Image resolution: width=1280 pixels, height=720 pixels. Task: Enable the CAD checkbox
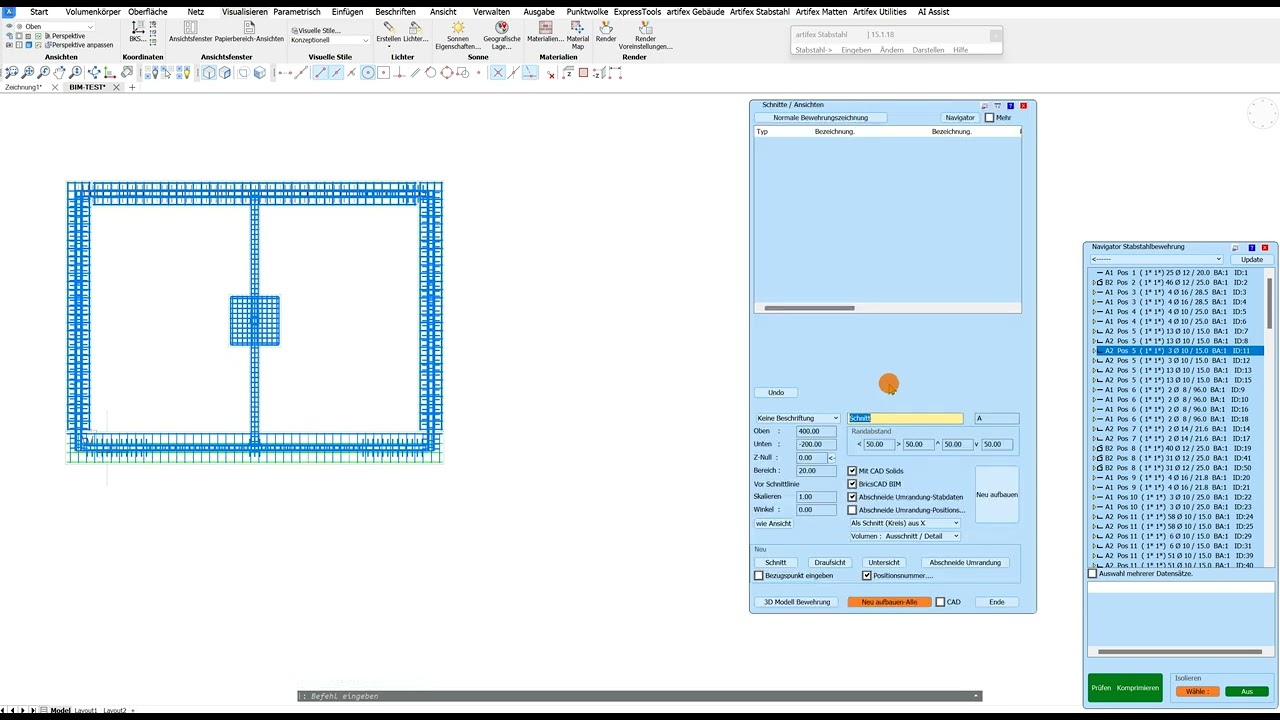point(940,602)
